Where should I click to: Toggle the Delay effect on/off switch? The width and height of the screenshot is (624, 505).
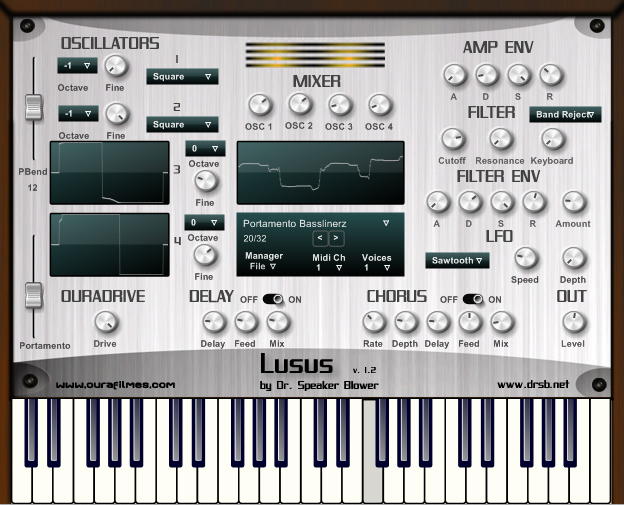coord(273,299)
